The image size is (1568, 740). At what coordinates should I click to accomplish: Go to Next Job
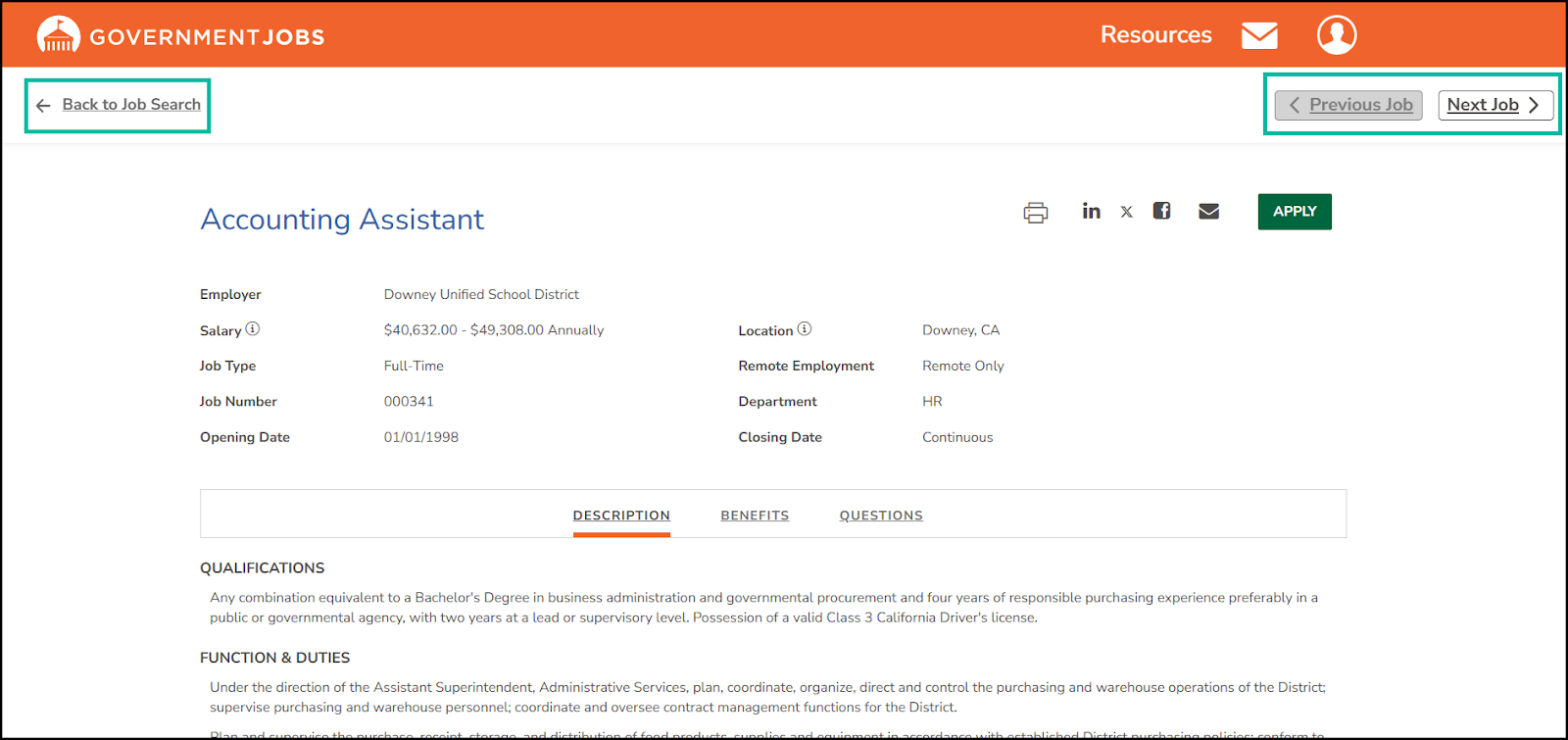point(1494,105)
